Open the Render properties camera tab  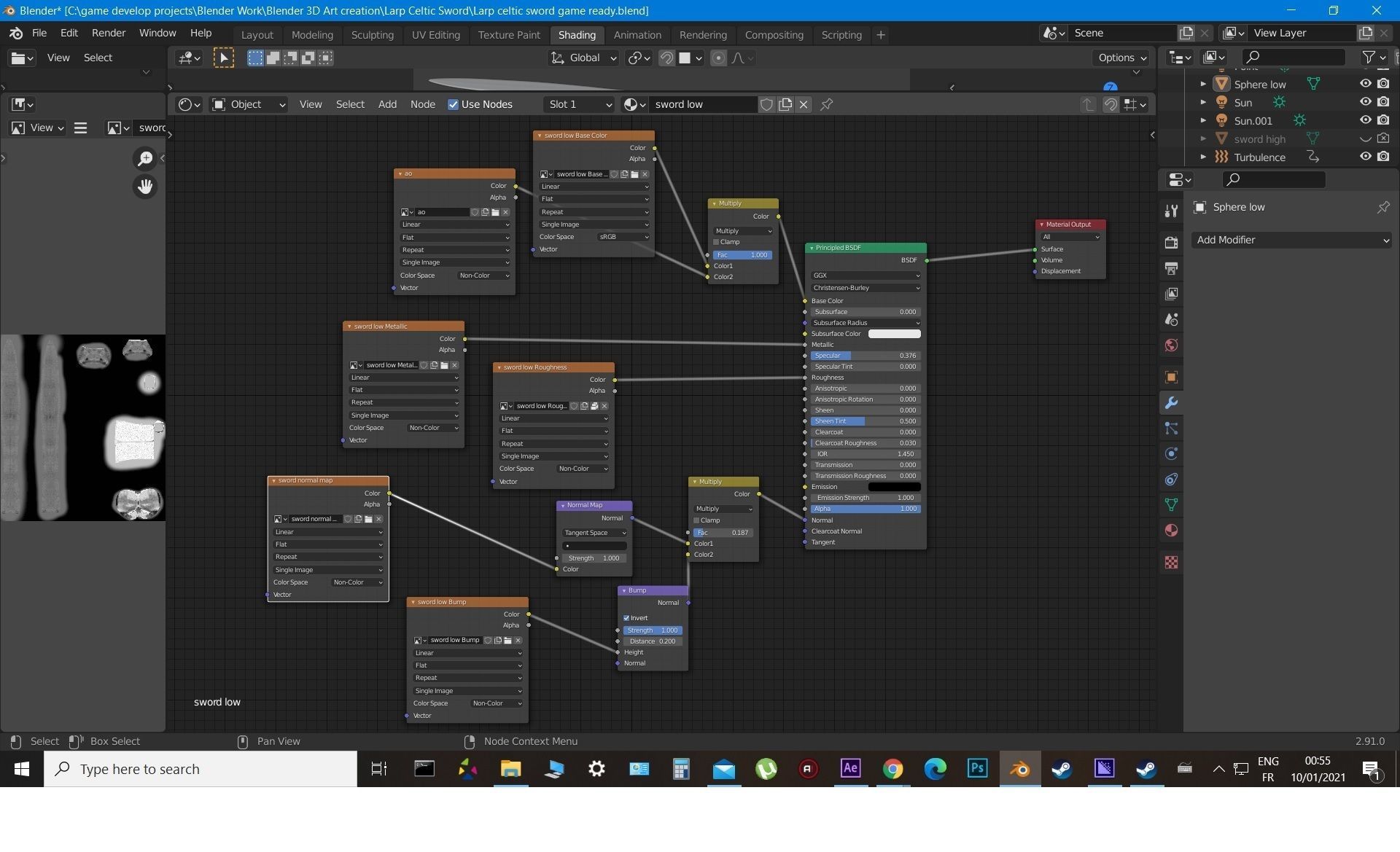(x=1171, y=243)
